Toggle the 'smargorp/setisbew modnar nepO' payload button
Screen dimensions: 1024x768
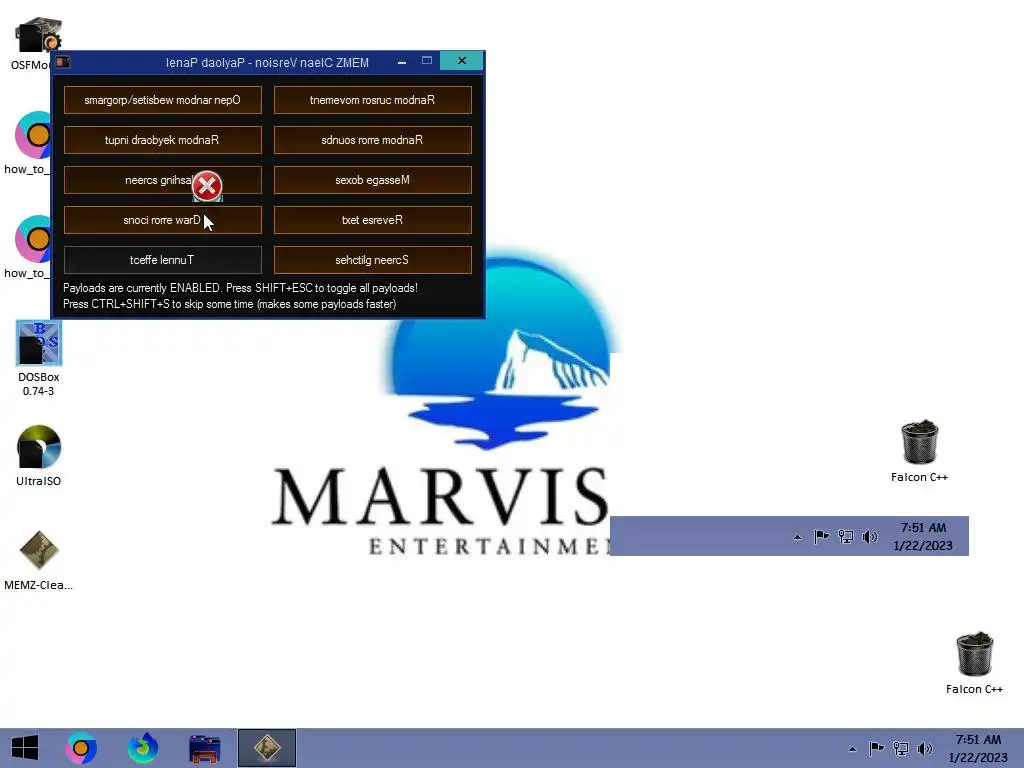tap(163, 100)
